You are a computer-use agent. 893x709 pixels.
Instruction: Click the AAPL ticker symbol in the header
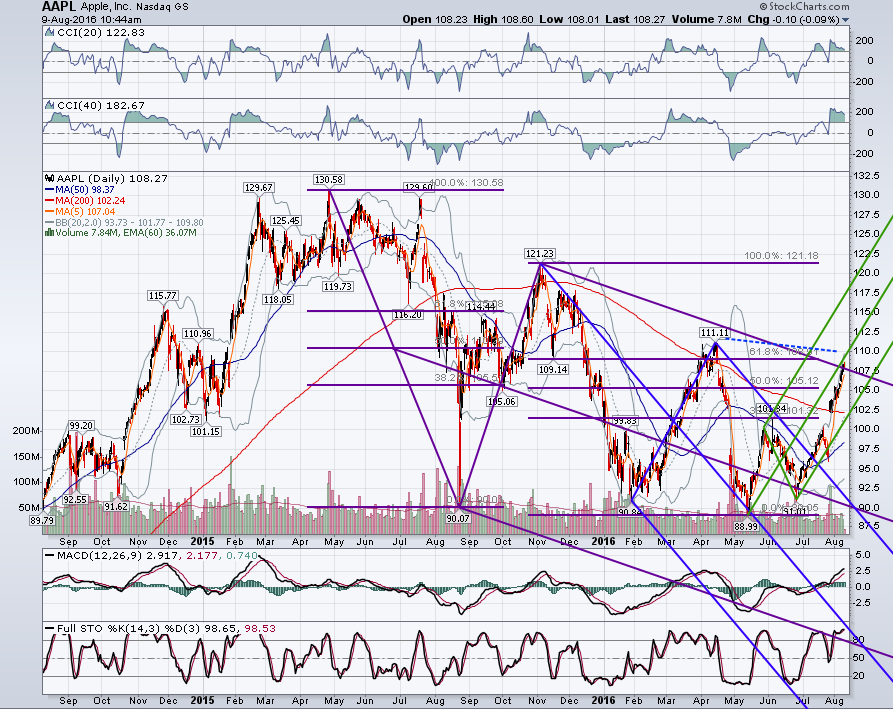point(59,7)
